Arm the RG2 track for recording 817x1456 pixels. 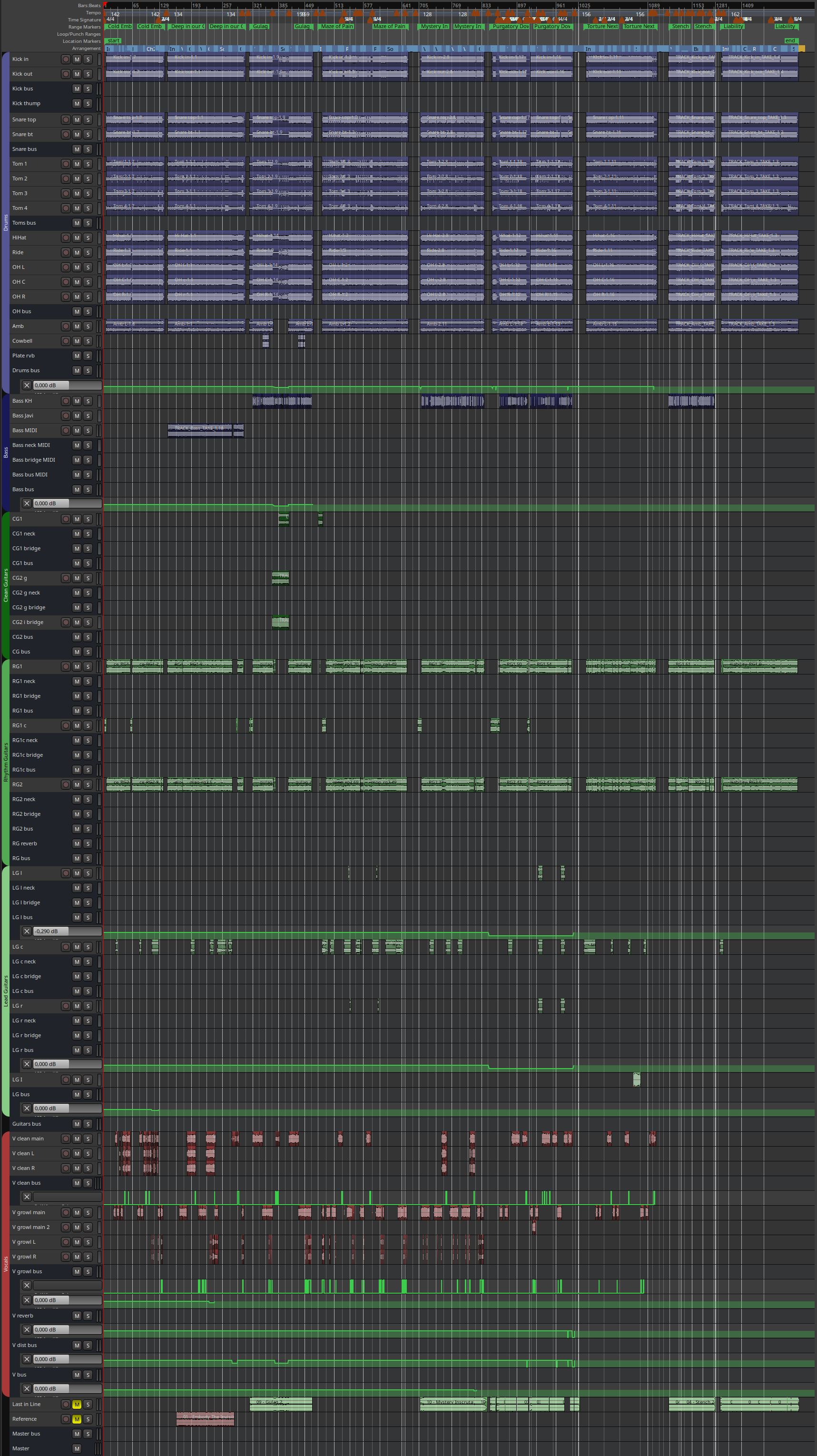pyautogui.click(x=66, y=784)
